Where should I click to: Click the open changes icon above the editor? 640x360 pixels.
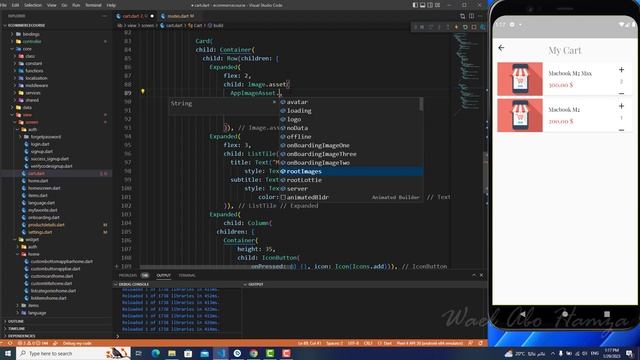click(462, 16)
